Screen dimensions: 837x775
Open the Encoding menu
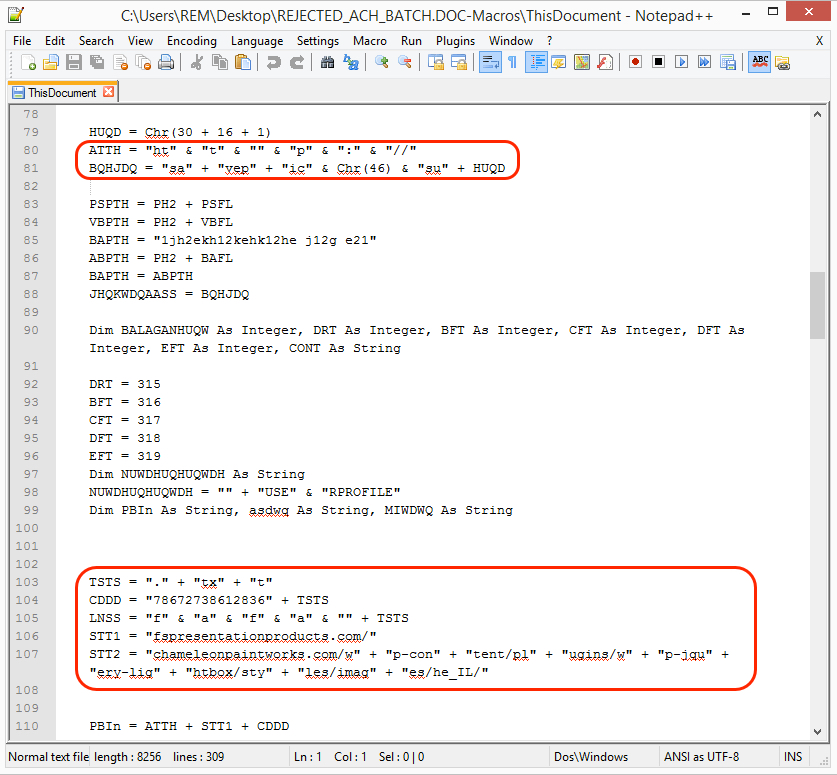pos(192,41)
